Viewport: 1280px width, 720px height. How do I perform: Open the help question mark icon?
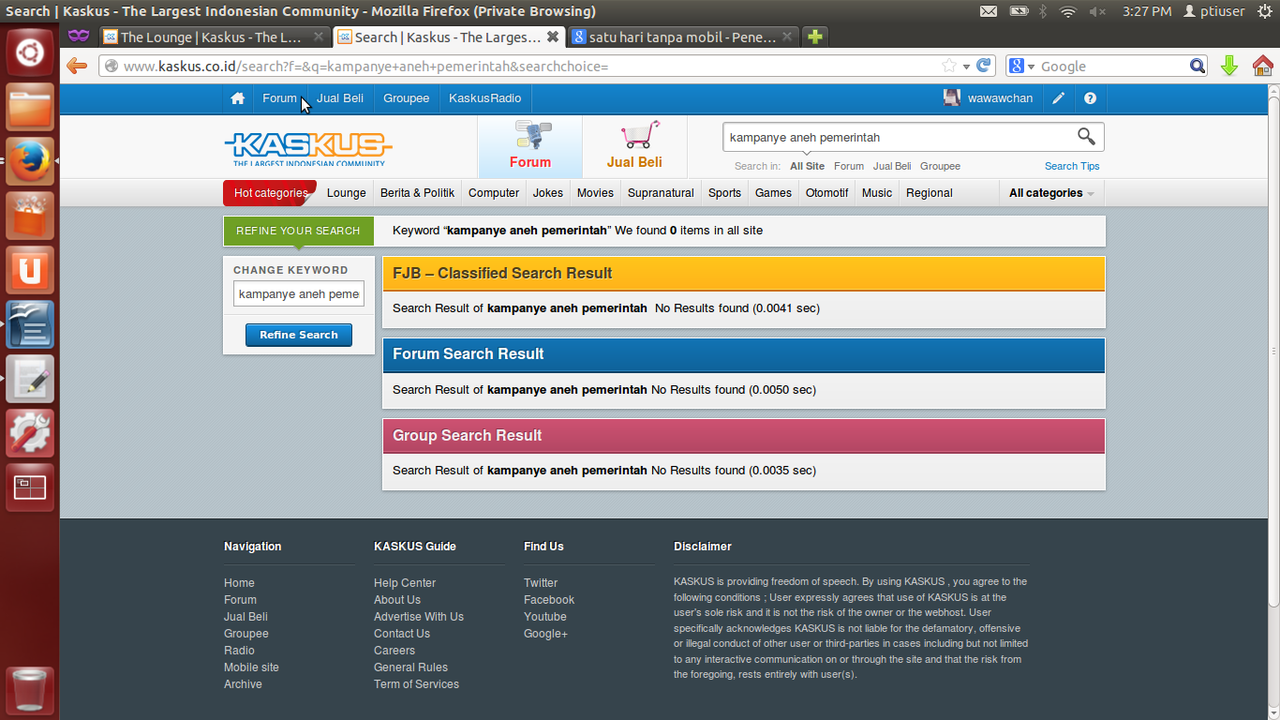pyautogui.click(x=1090, y=98)
